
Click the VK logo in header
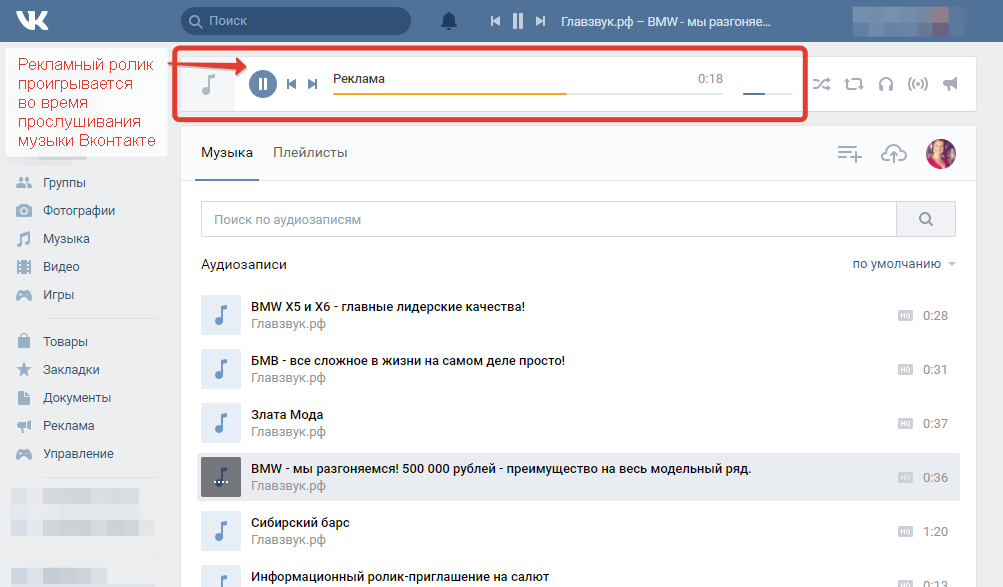[x=32, y=21]
